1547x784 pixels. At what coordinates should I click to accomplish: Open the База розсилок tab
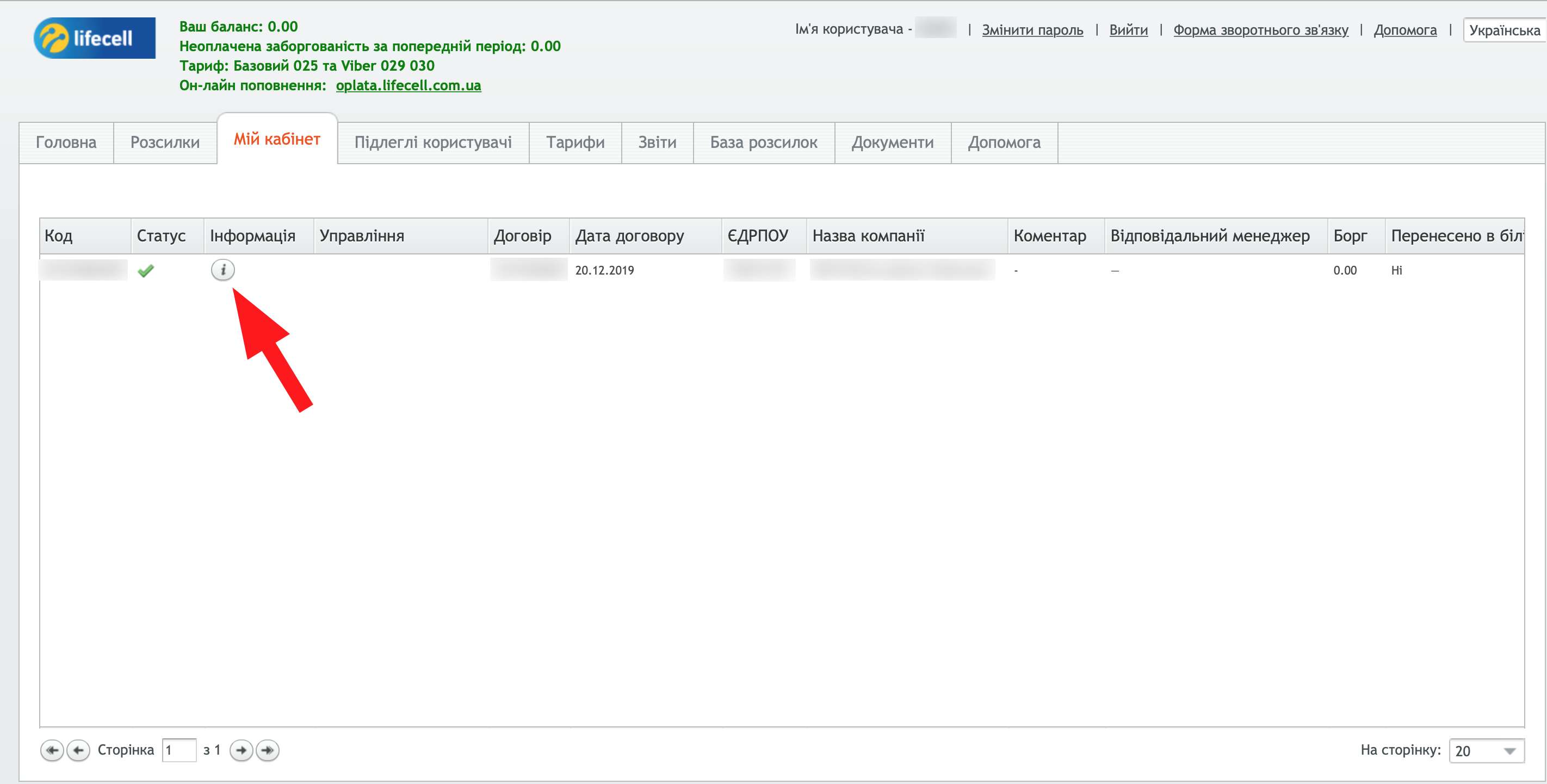point(763,142)
